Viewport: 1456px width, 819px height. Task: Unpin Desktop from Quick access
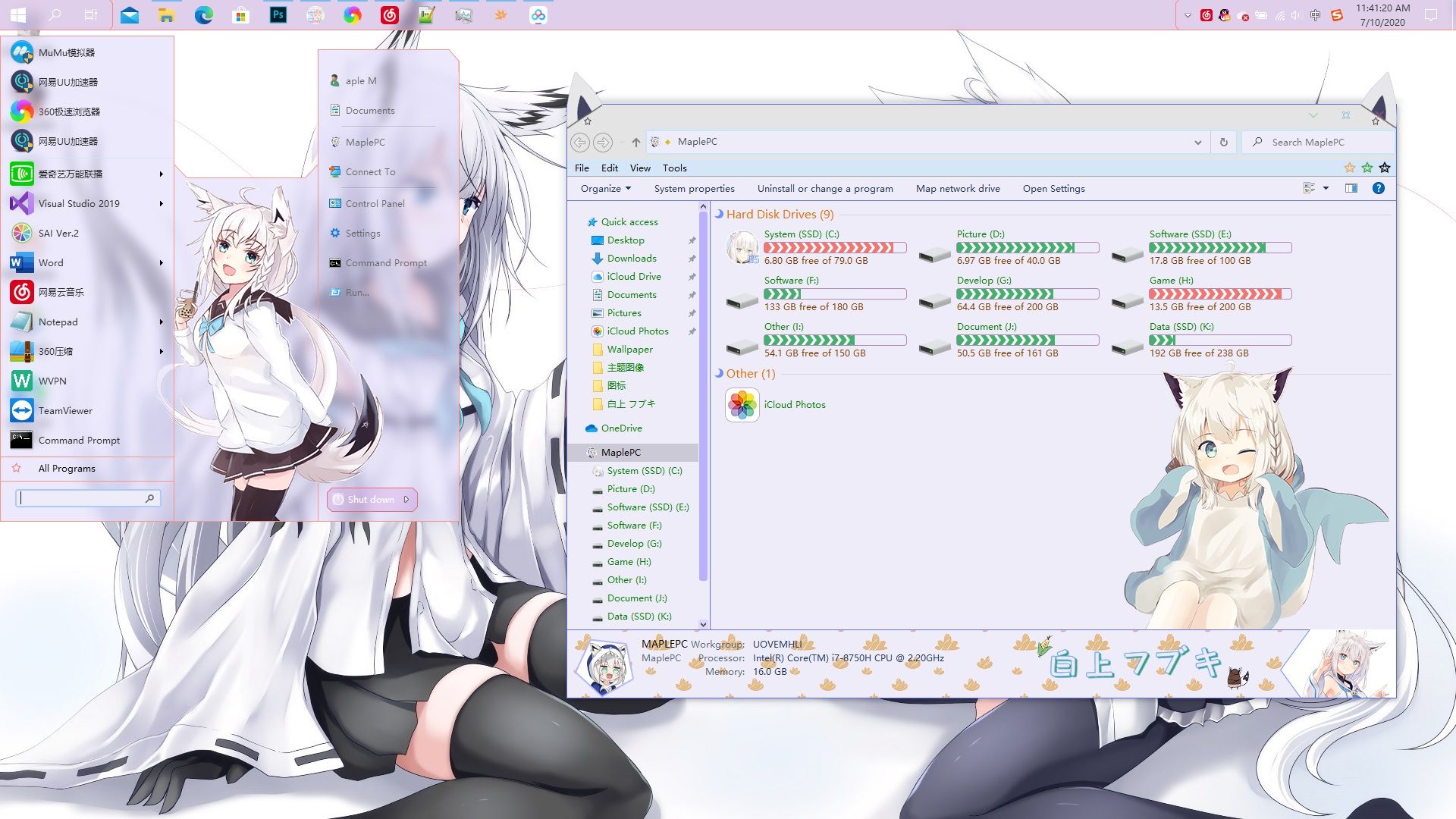692,240
